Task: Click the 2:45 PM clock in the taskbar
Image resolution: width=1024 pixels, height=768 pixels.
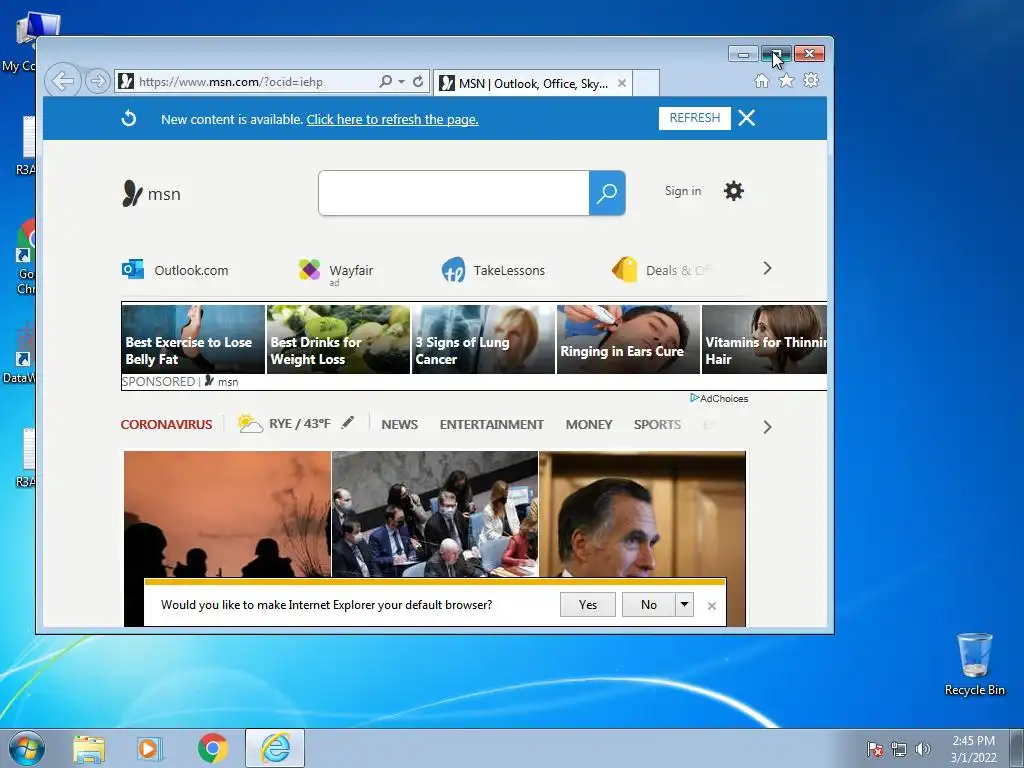Action: click(973, 749)
